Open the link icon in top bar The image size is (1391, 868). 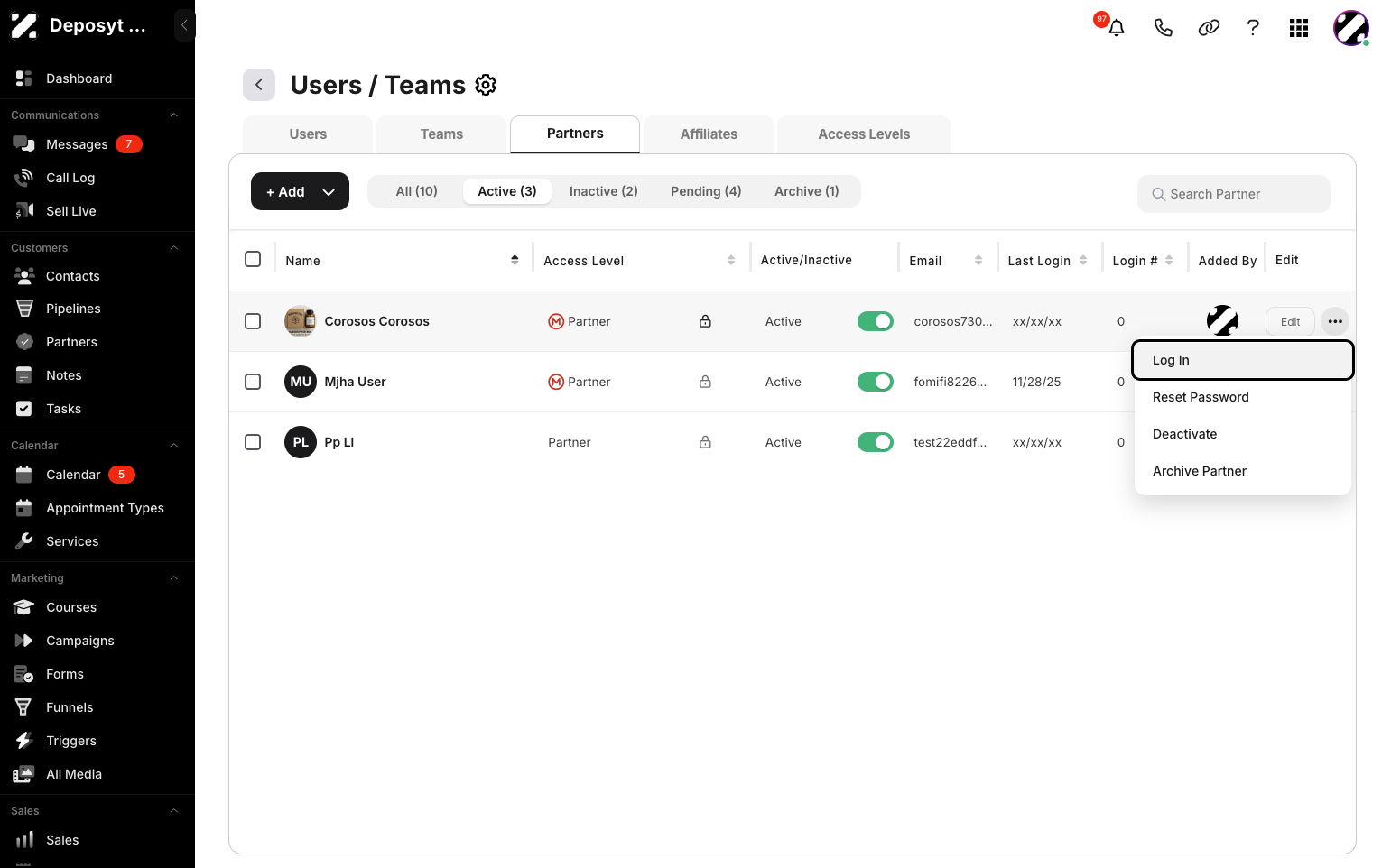click(x=1209, y=28)
